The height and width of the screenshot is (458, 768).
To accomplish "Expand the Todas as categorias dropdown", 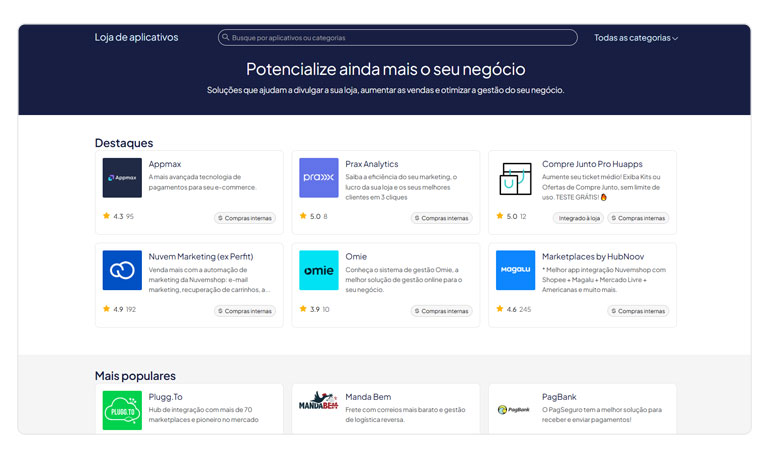I will (636, 38).
